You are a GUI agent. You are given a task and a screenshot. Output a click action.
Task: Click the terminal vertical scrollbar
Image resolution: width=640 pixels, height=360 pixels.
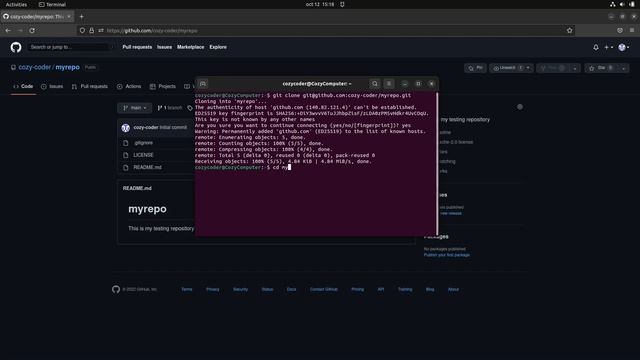(x=437, y=163)
